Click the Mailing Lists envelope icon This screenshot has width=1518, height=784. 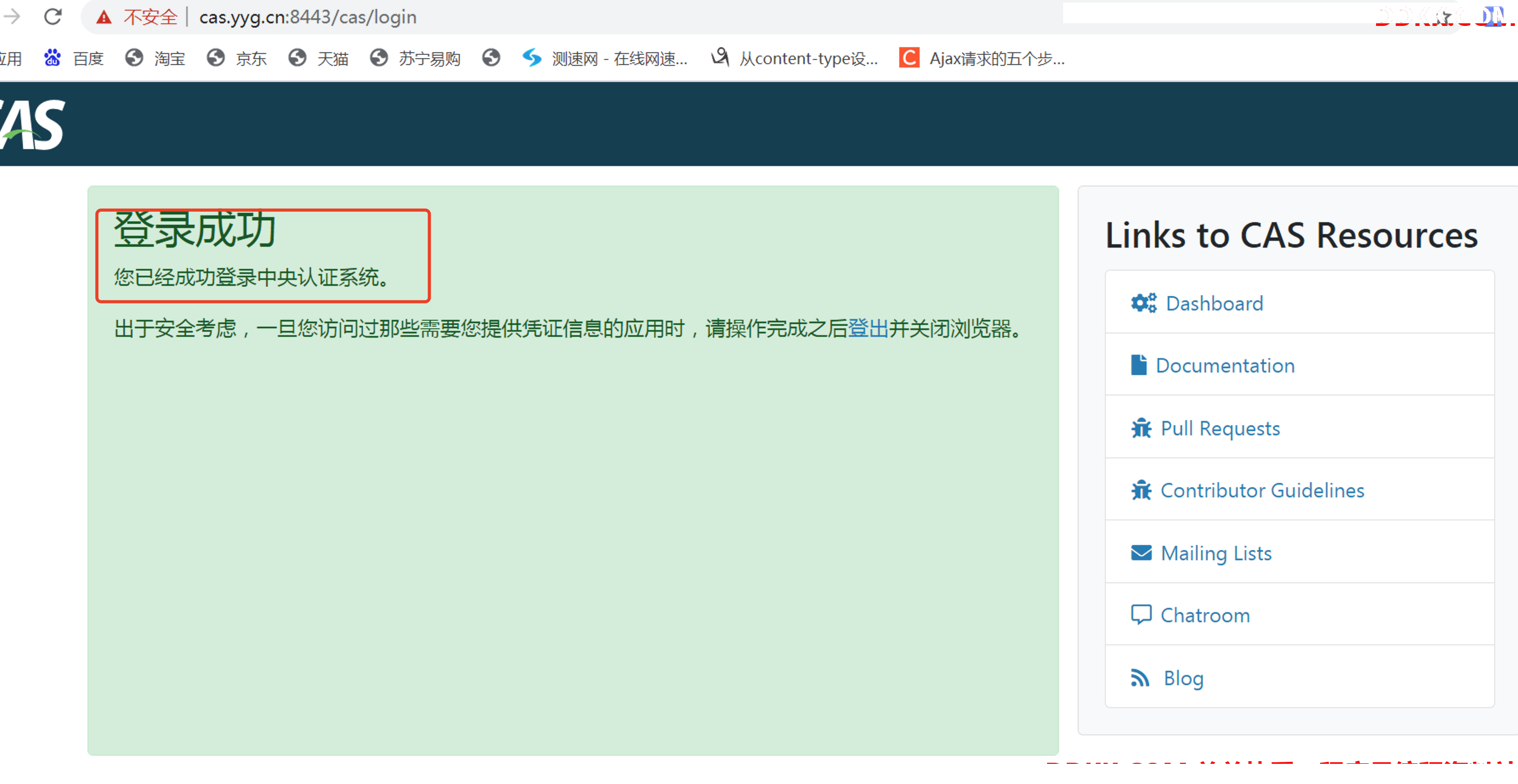[x=1141, y=553]
